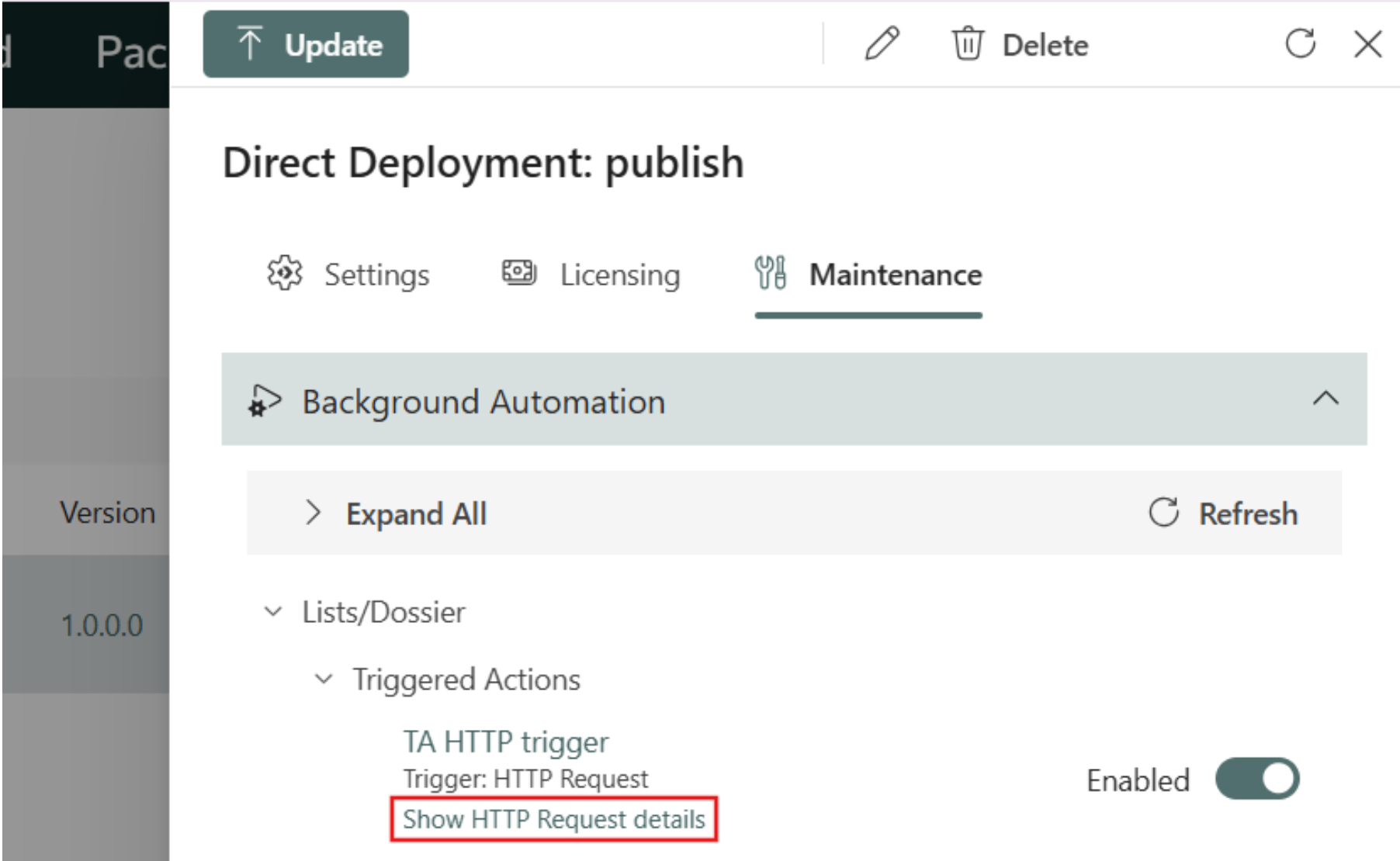Click the pencil edit icon
The image size is (1400, 861).
tap(882, 44)
